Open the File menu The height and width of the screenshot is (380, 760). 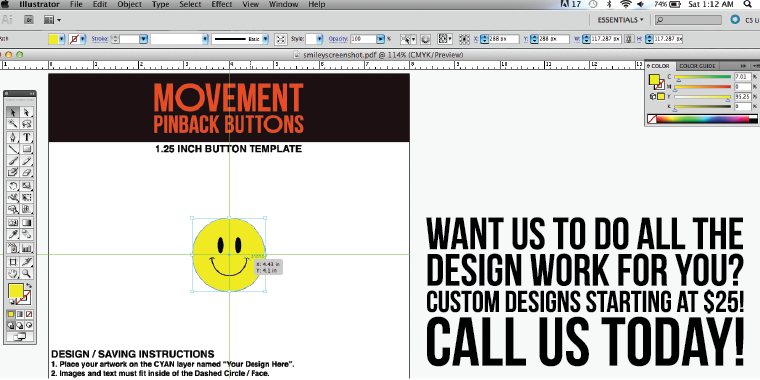click(76, 4)
